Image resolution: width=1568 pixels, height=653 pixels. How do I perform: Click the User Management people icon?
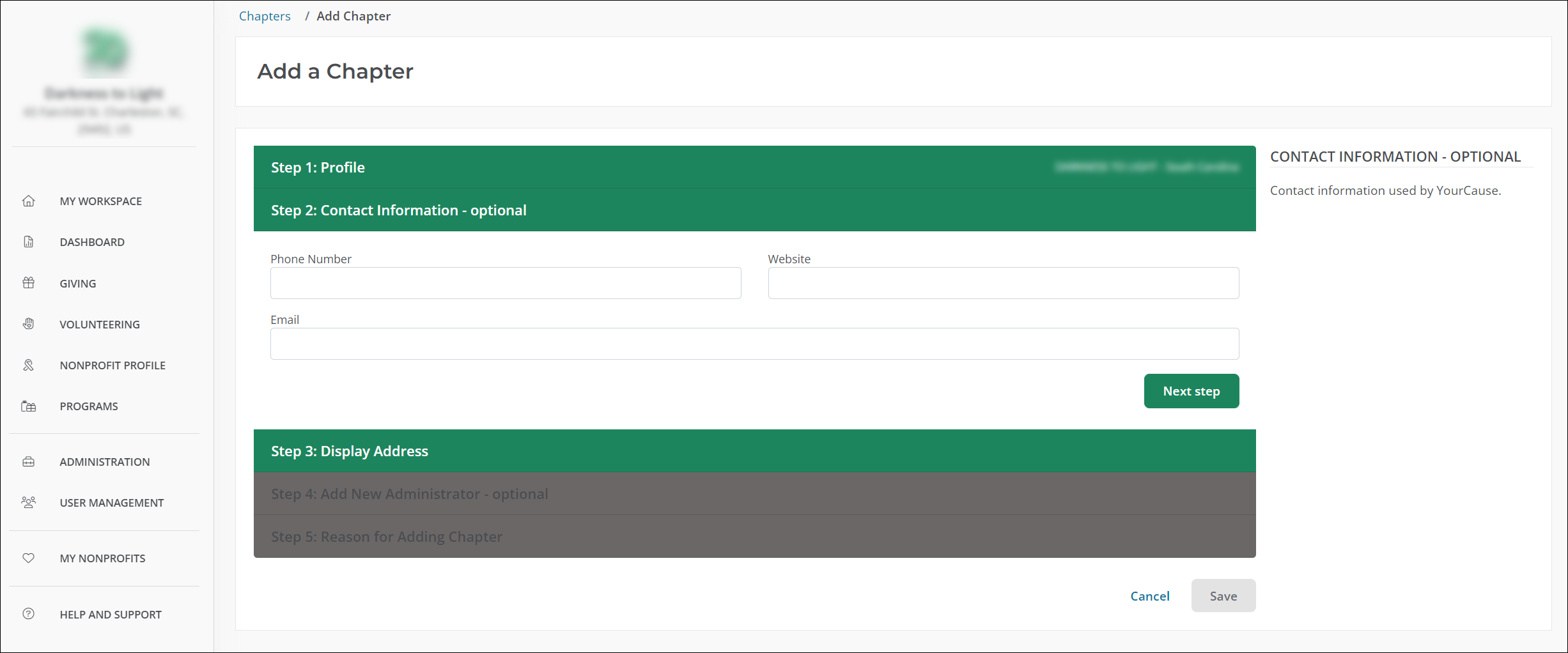coord(29,503)
